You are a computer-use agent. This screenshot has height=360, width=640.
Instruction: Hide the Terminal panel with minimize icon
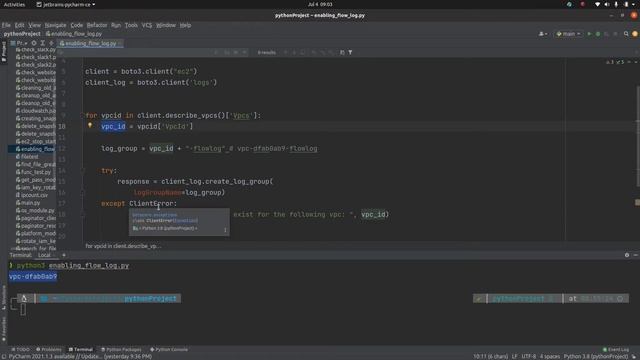tap(636, 255)
